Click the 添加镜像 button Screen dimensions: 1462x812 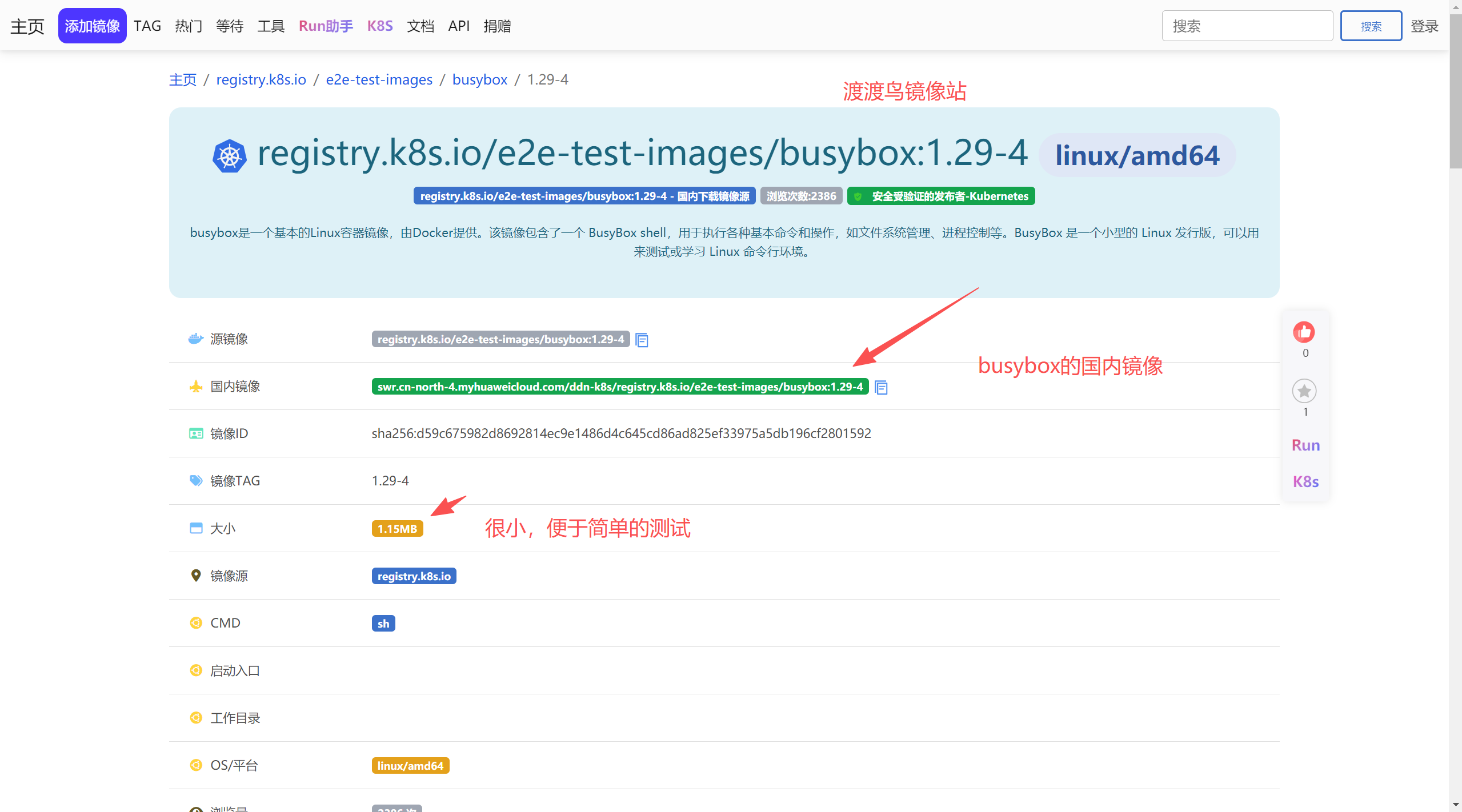point(92,26)
